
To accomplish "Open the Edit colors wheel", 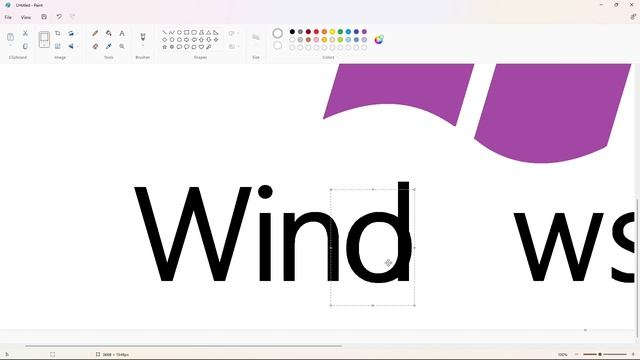I will (379, 39).
